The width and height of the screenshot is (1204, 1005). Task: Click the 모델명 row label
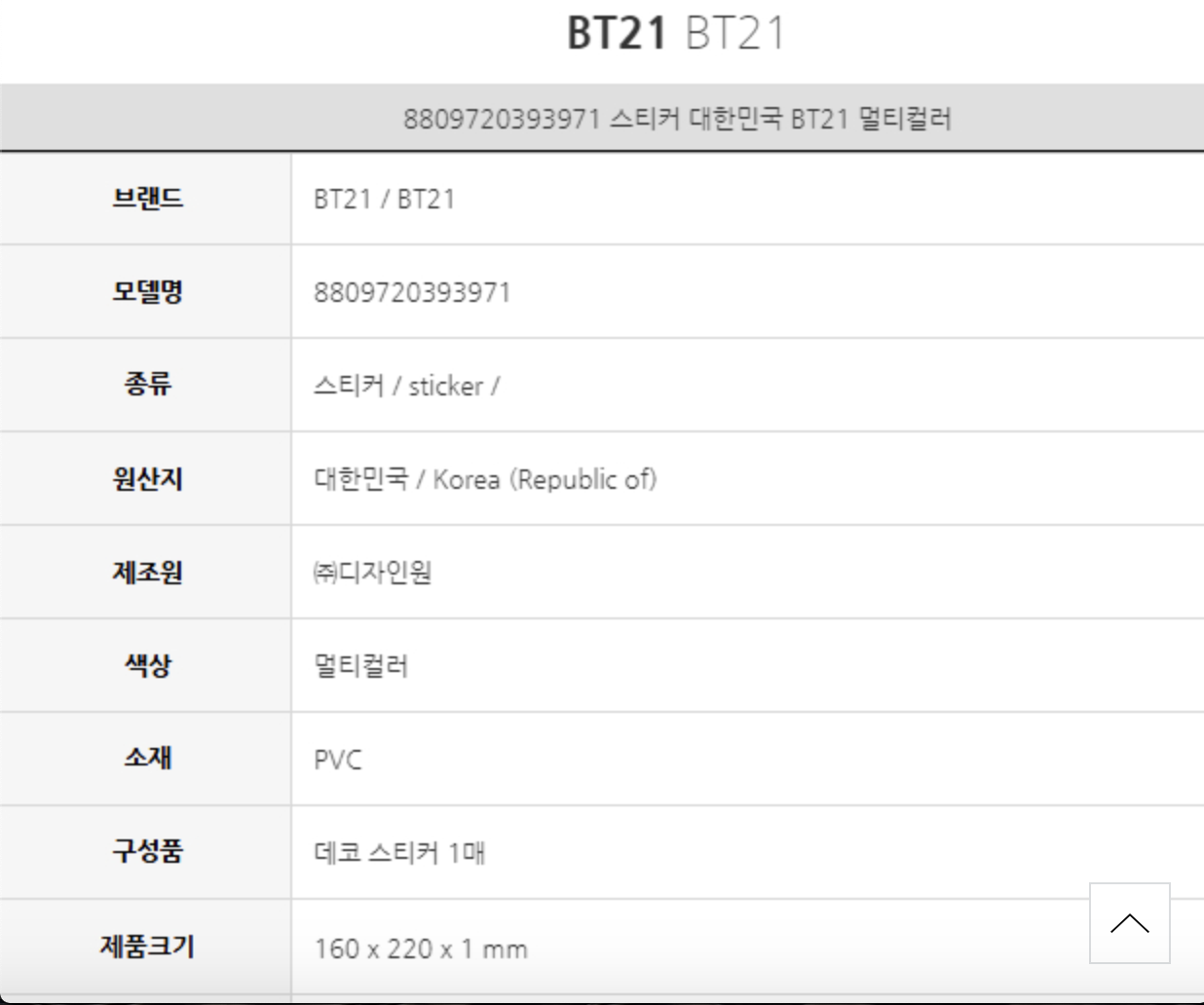click(x=147, y=291)
